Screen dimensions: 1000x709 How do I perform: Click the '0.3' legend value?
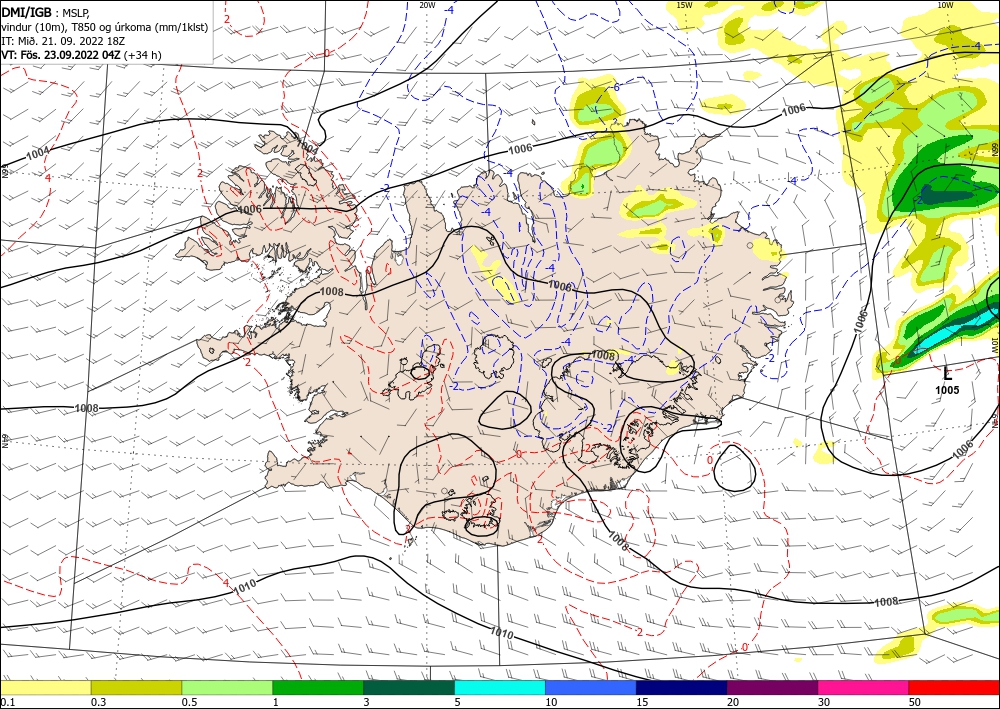(x=99, y=702)
